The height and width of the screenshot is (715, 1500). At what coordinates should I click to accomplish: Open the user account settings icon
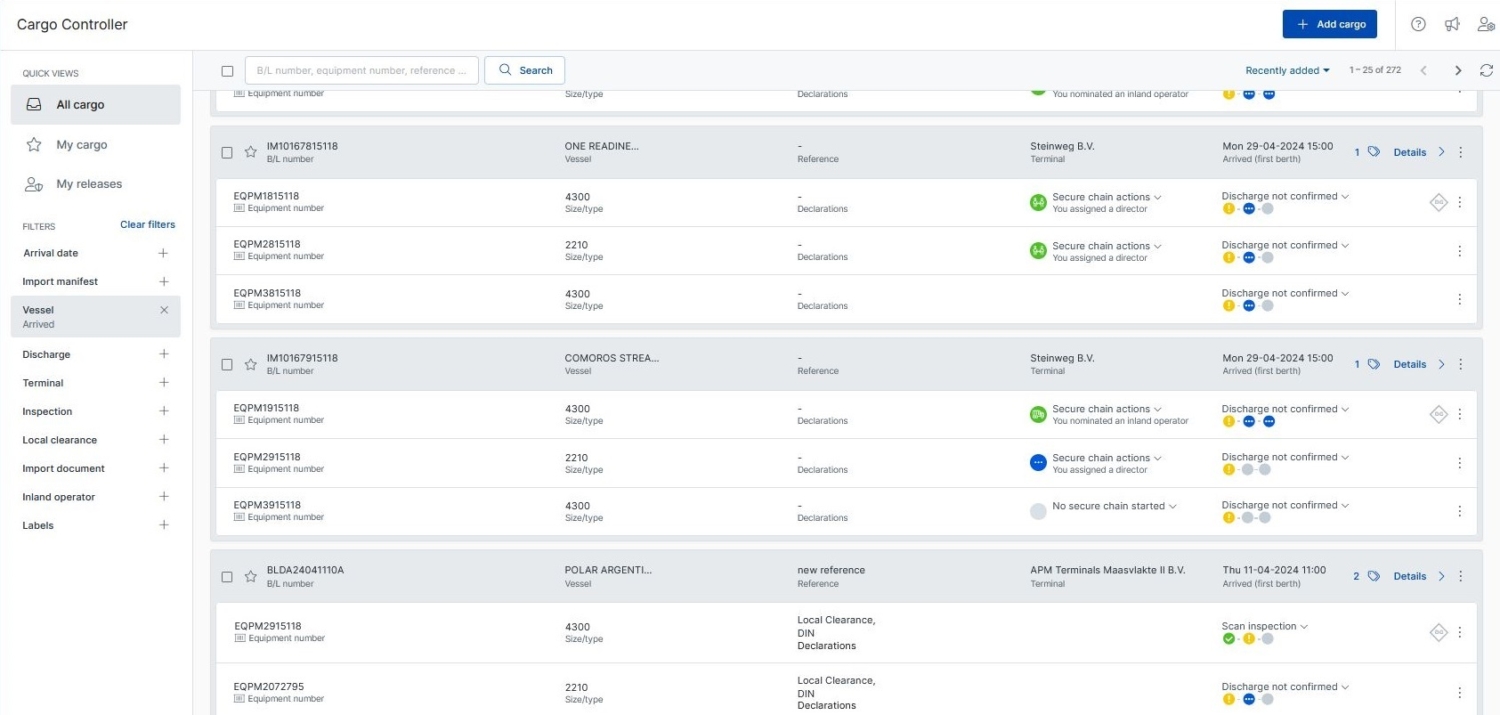pyautogui.click(x=1486, y=25)
